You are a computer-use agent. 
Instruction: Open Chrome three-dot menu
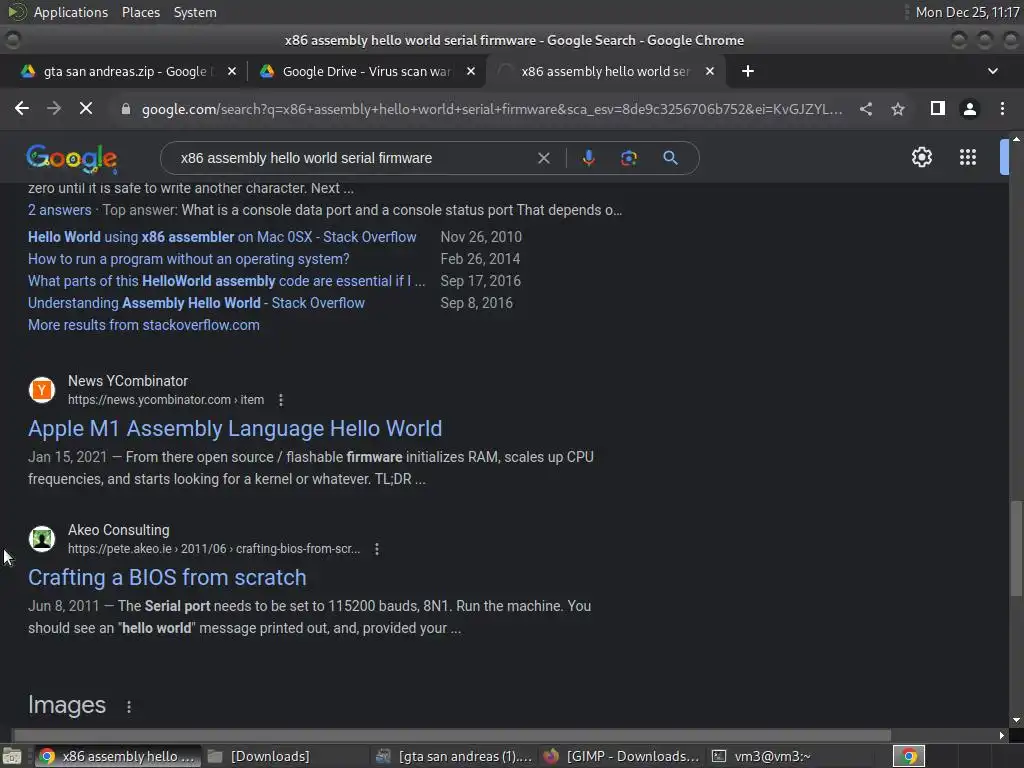(1002, 108)
